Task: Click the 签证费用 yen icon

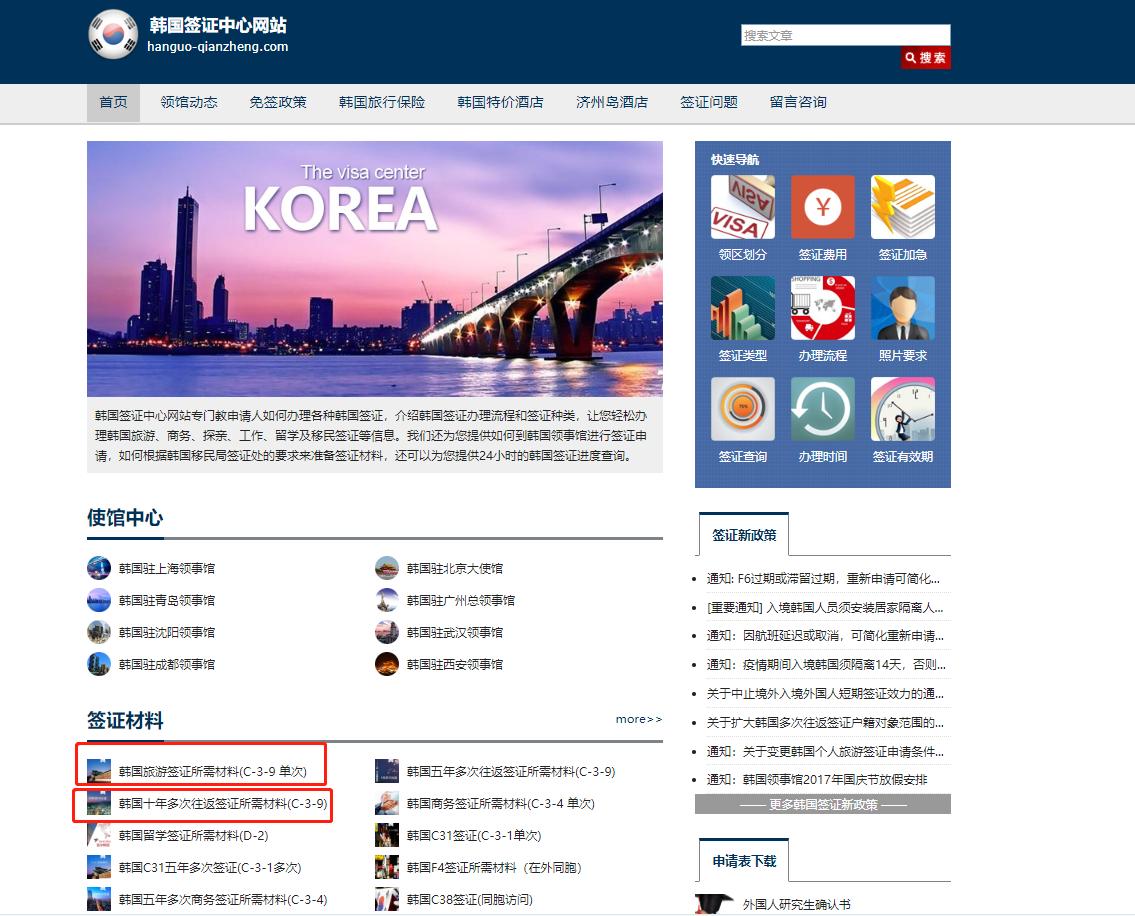Action: 822,207
